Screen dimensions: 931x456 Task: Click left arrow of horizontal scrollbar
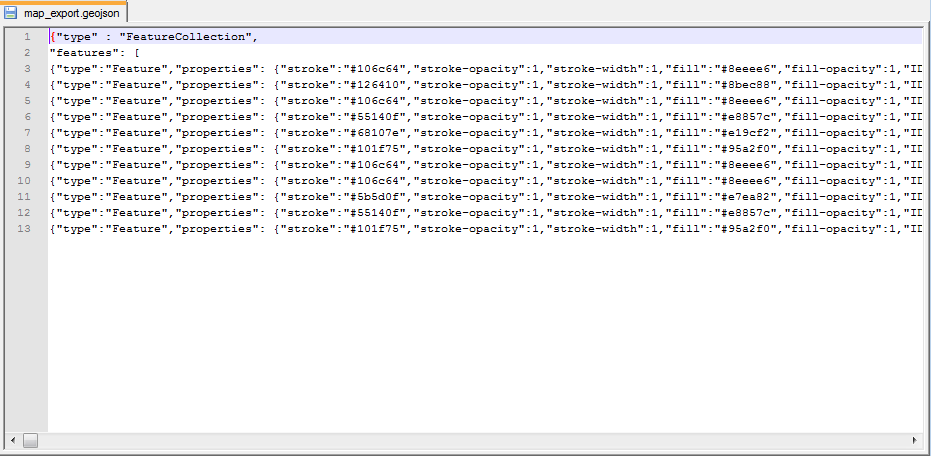[13, 440]
